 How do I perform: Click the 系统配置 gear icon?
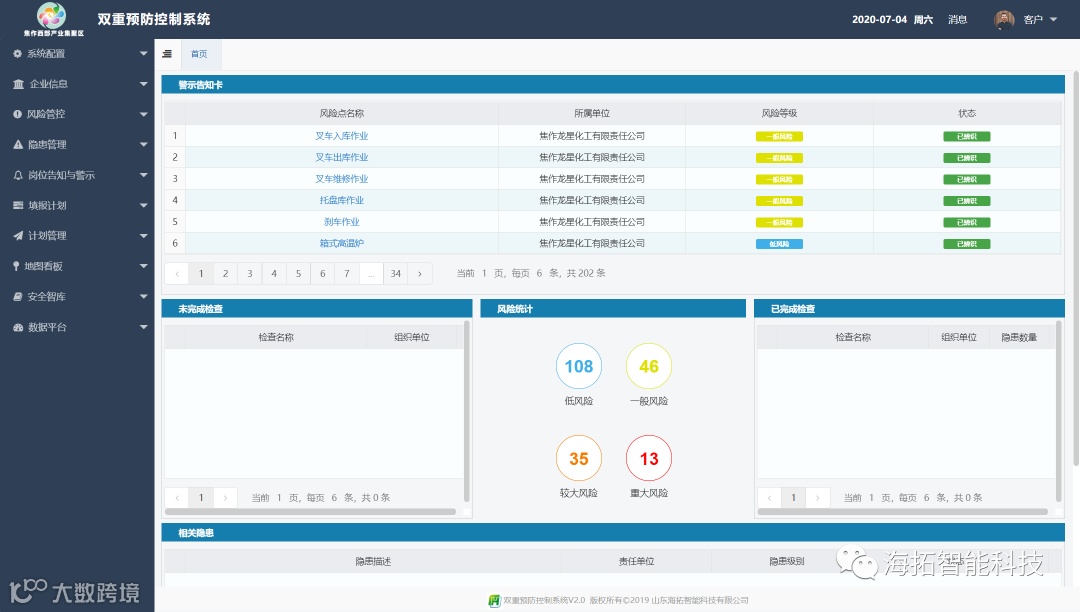click(x=17, y=54)
